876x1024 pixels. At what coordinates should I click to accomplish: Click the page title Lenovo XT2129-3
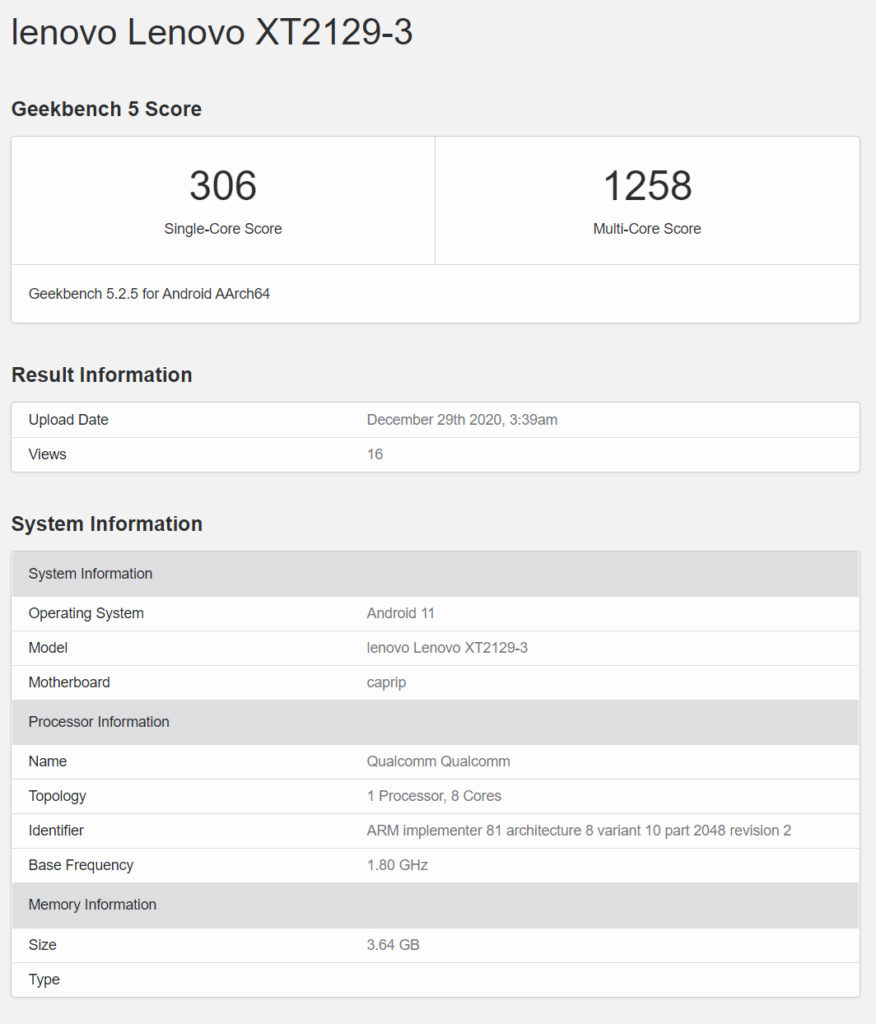pos(212,32)
